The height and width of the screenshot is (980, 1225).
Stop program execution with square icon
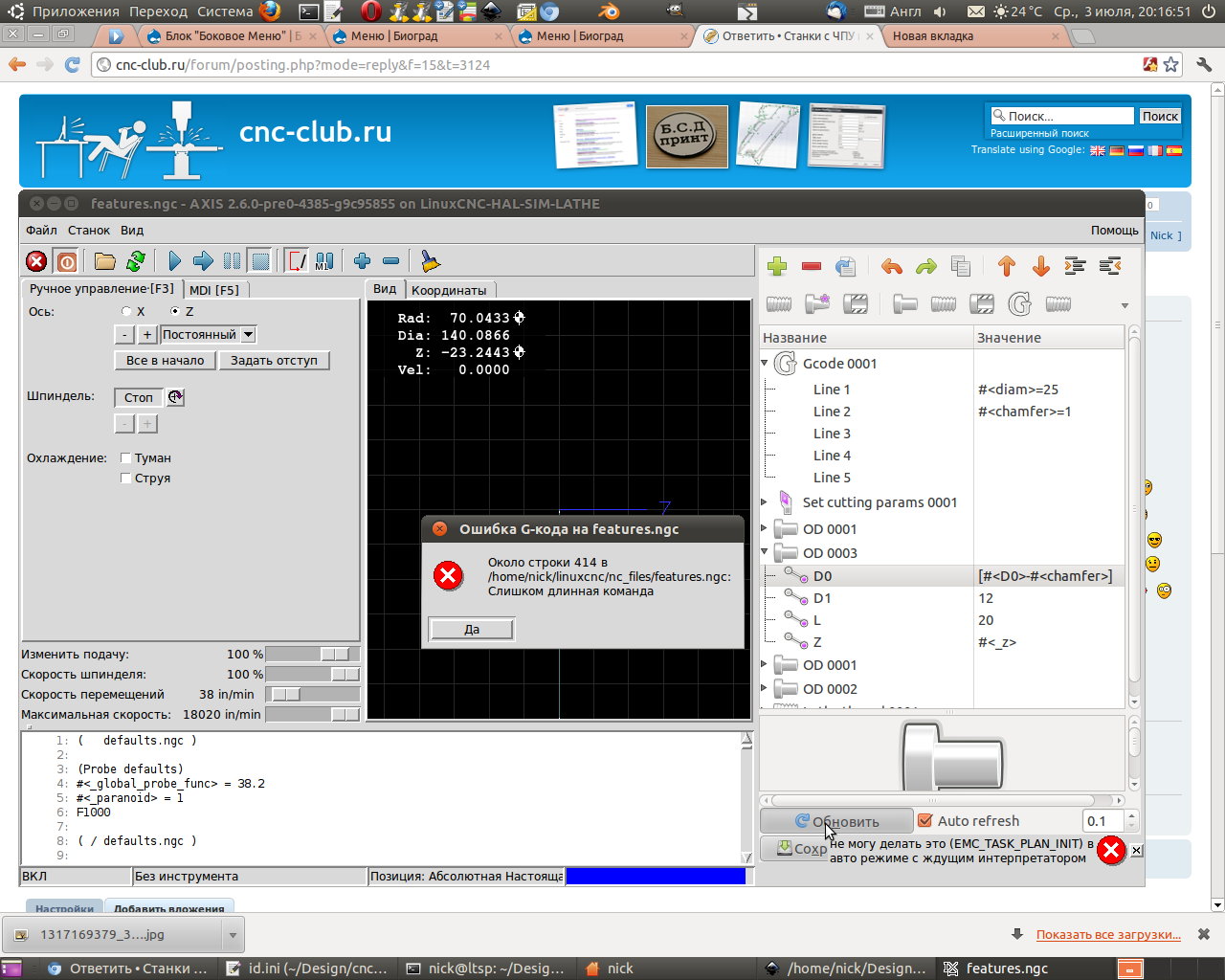point(259,261)
